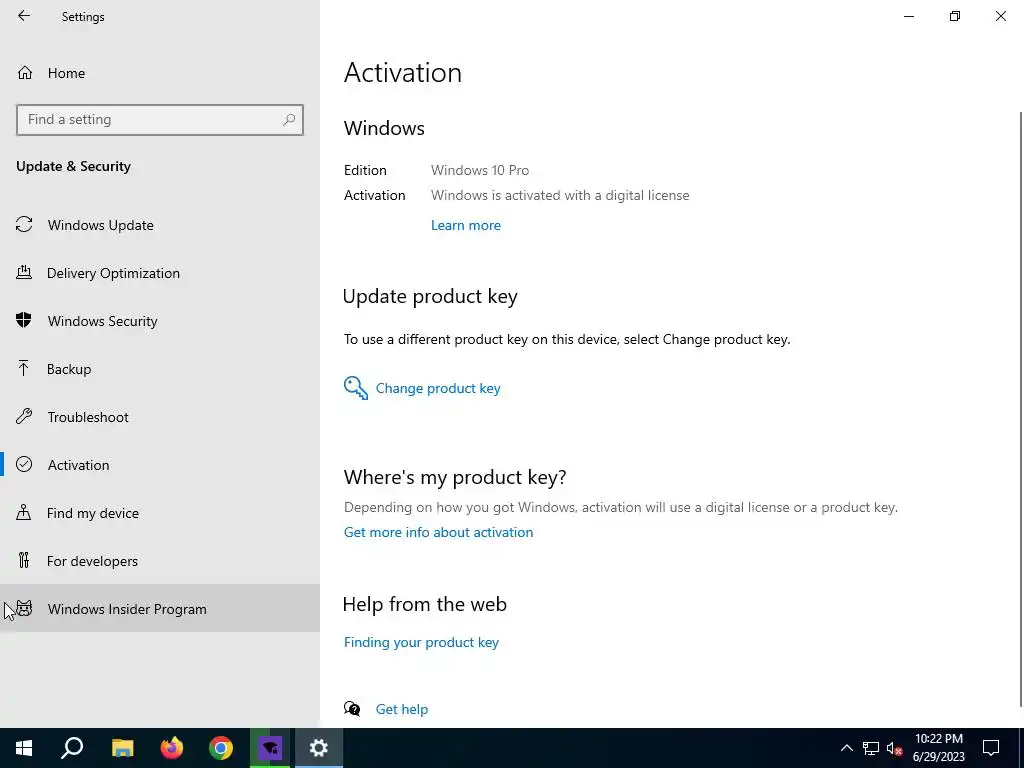Open the clock showing 10:22 PM
1024x768 pixels.
[938, 748]
